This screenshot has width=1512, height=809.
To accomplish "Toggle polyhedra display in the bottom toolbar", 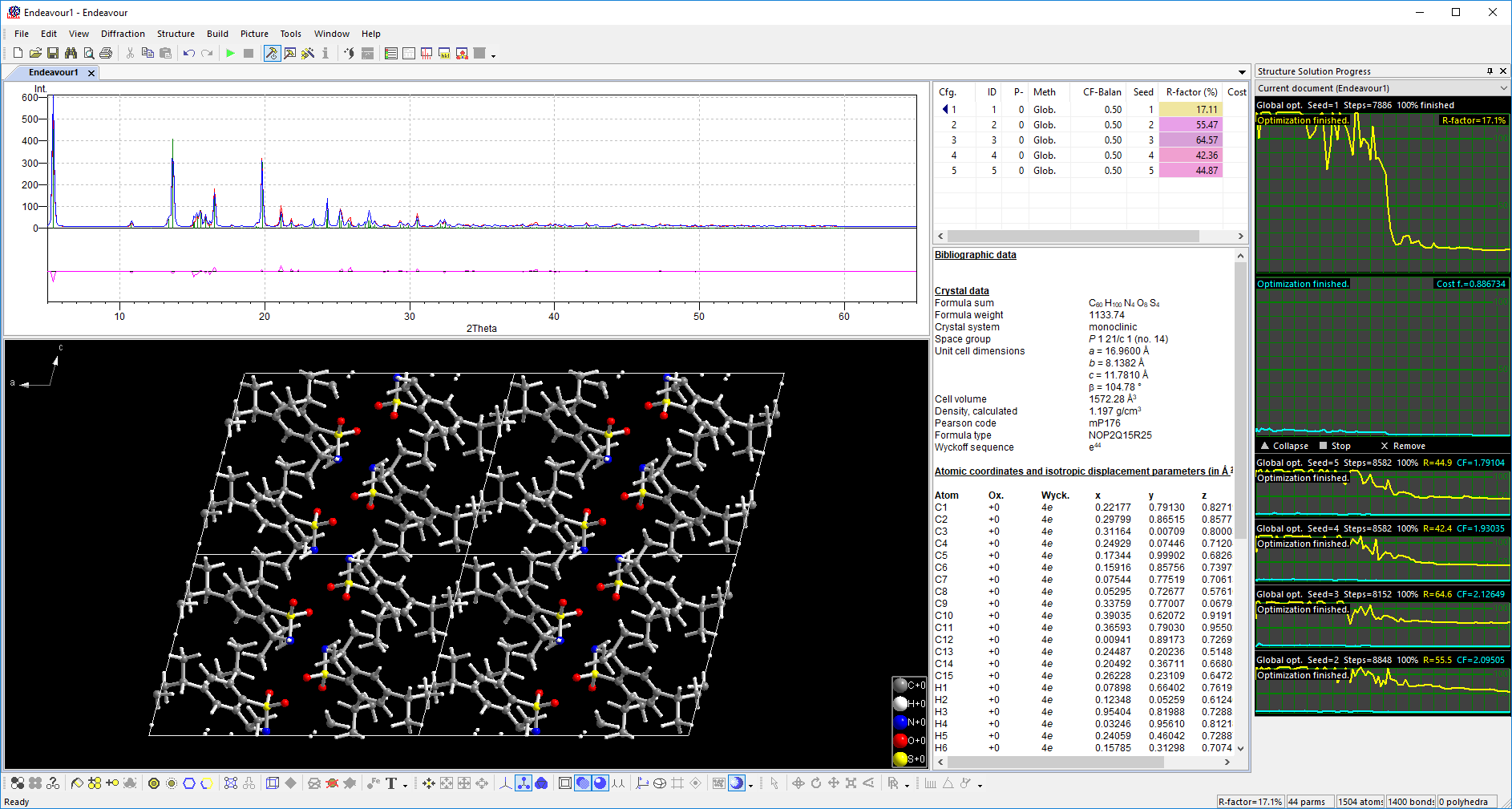I will coord(541,783).
